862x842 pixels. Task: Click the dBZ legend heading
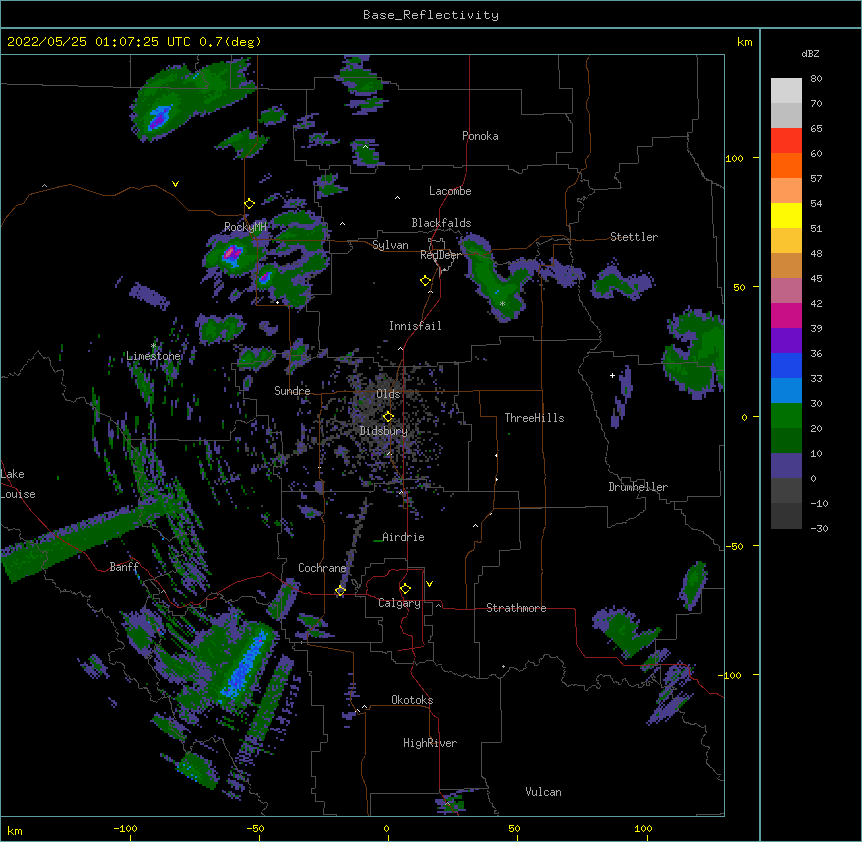810,54
